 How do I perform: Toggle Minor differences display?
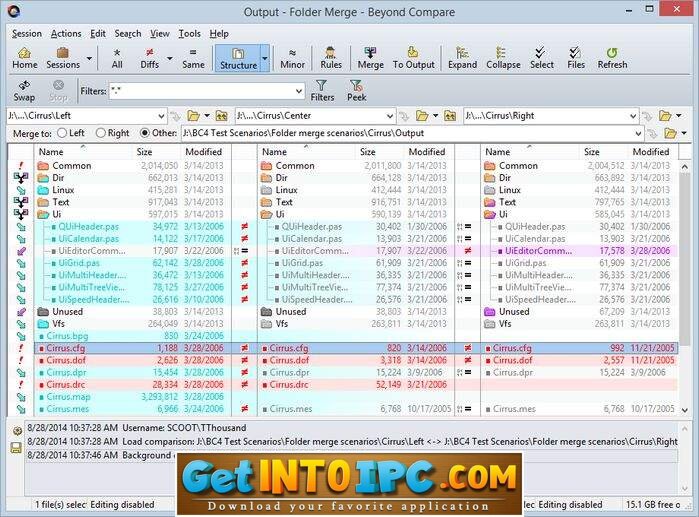click(x=292, y=58)
